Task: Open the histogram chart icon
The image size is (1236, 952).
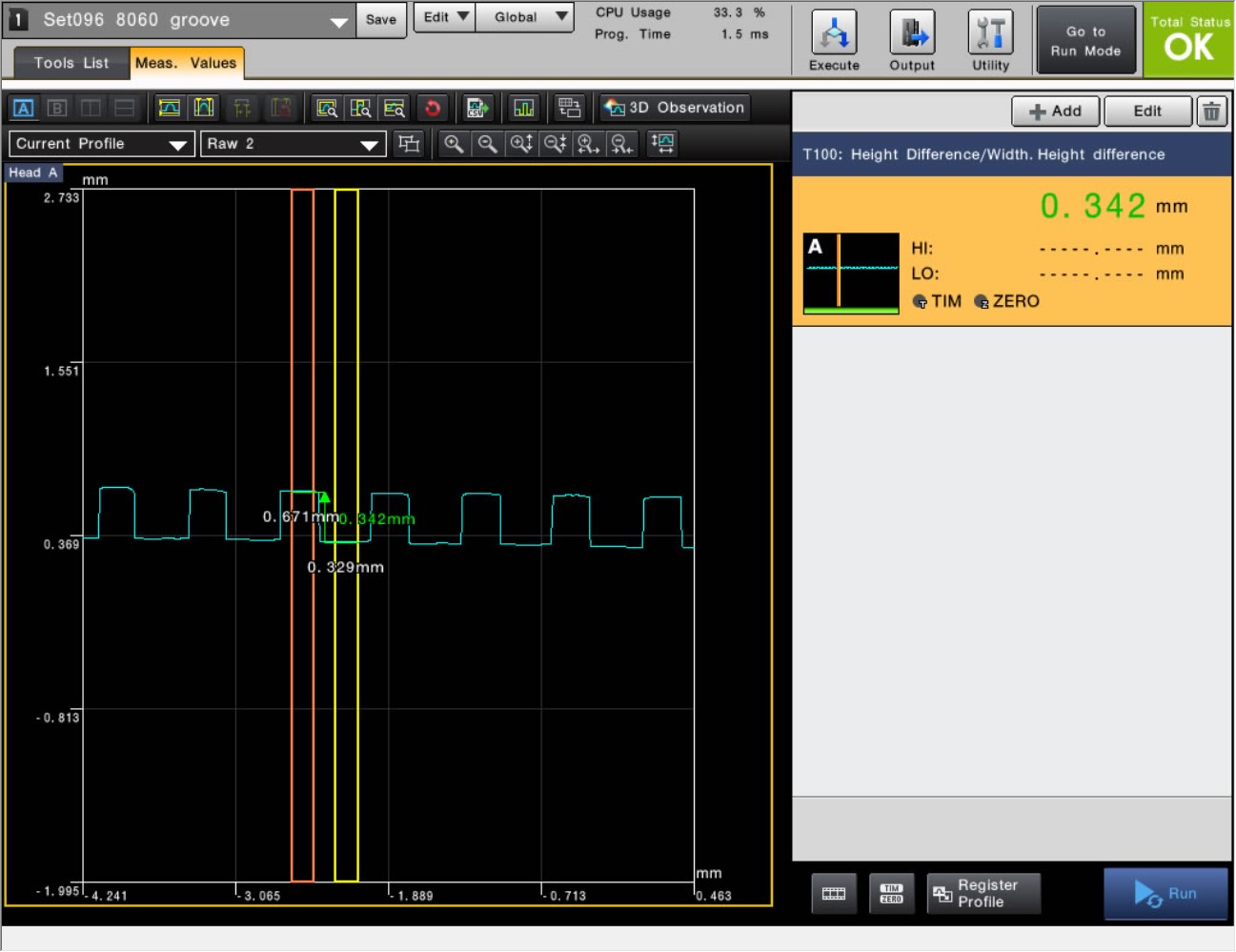Action: point(523,108)
